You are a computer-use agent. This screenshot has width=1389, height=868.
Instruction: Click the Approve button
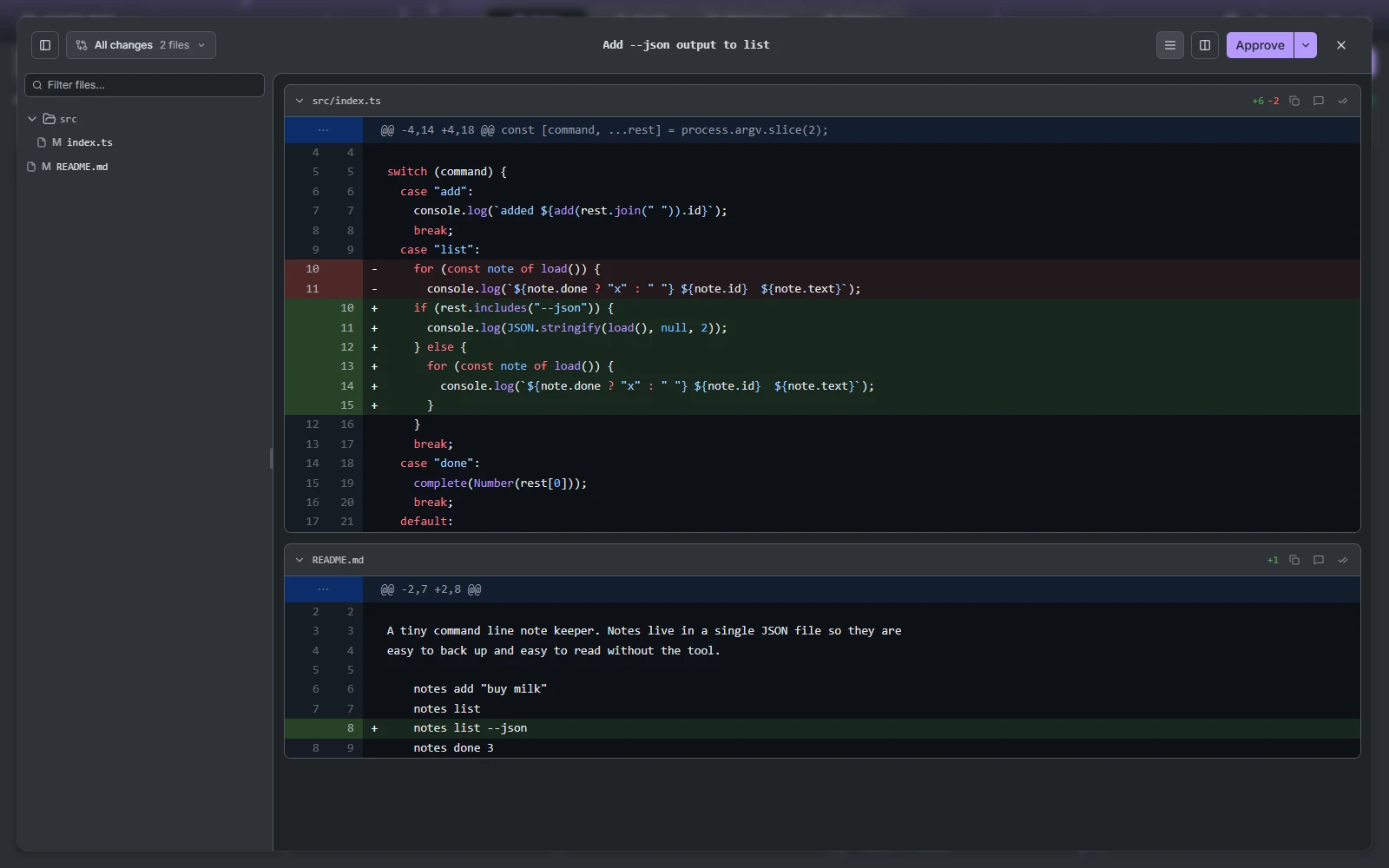pos(1260,45)
